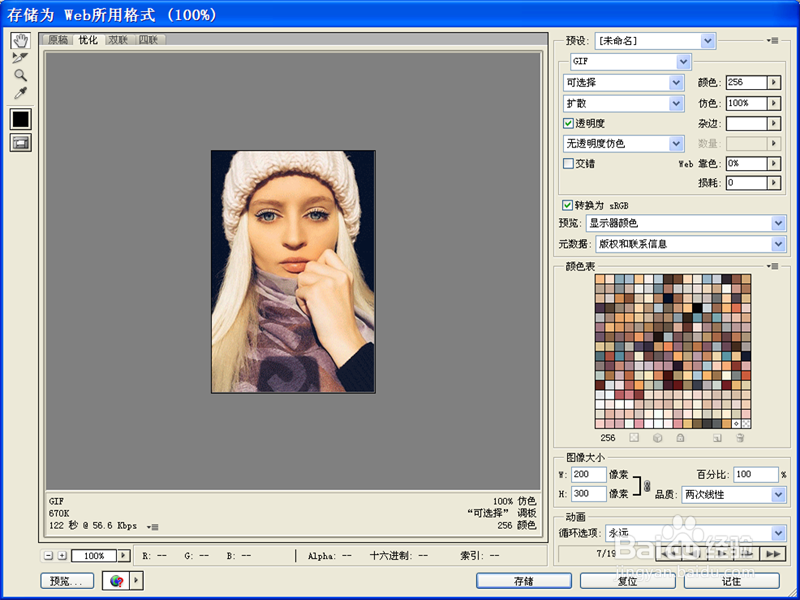Uncheck 转换为 sRGB option

coord(567,205)
